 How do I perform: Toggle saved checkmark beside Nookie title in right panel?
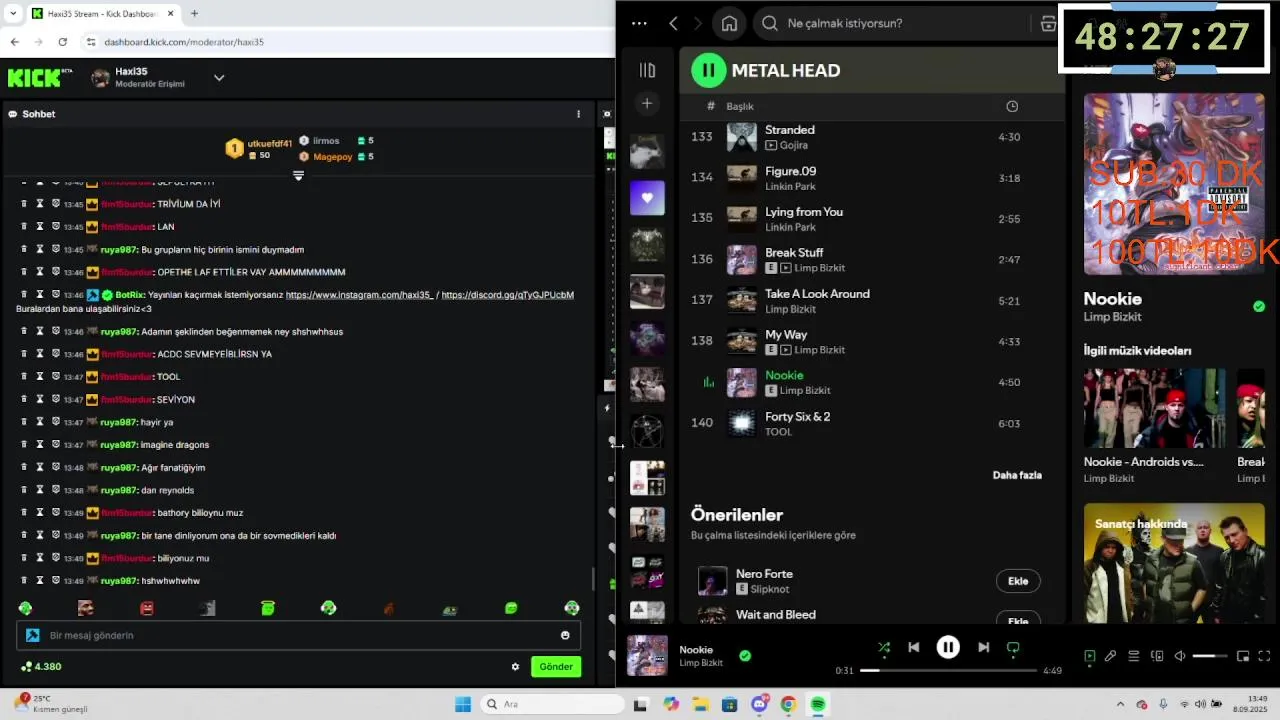tap(1258, 306)
